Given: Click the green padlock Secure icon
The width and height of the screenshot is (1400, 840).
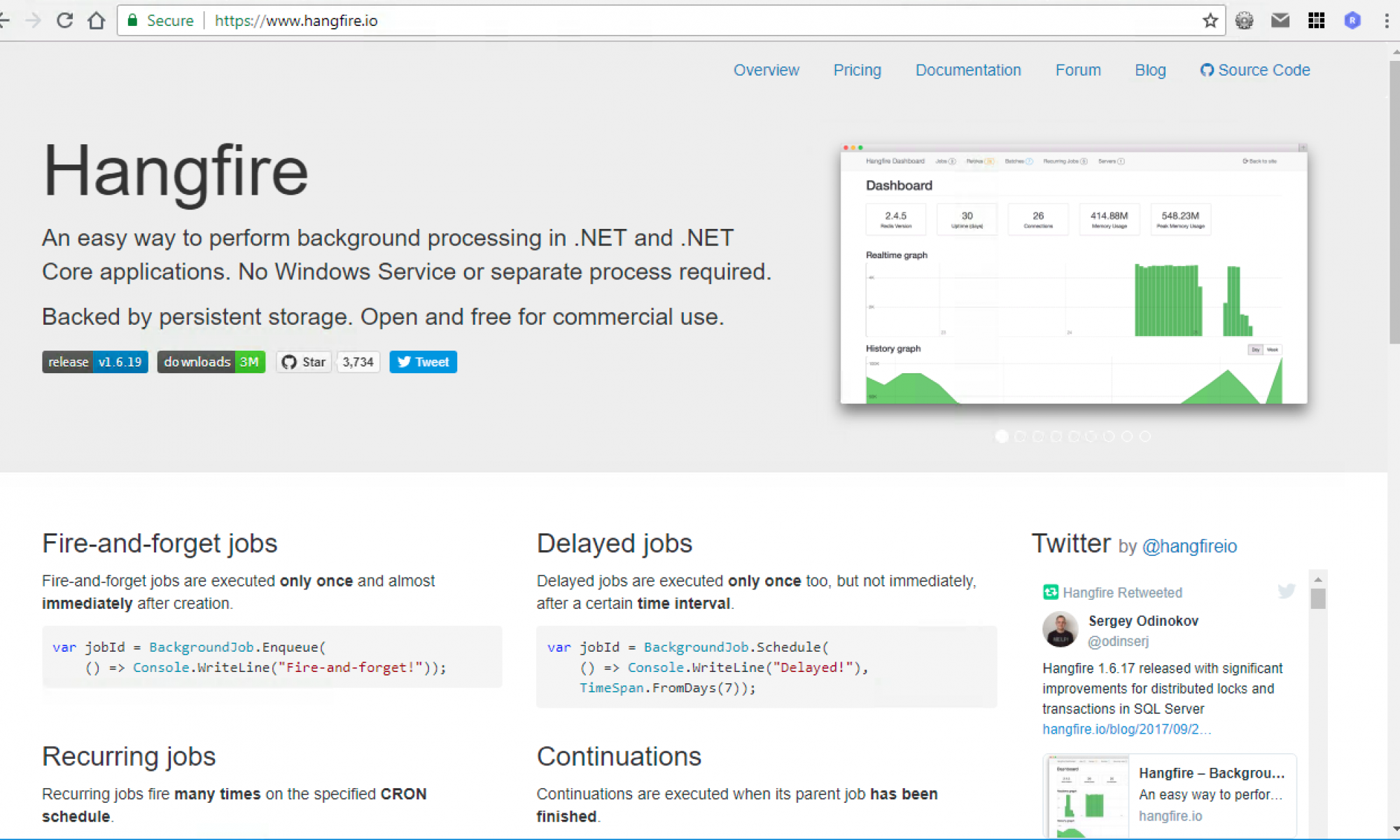Looking at the screenshot, I should click(132, 20).
